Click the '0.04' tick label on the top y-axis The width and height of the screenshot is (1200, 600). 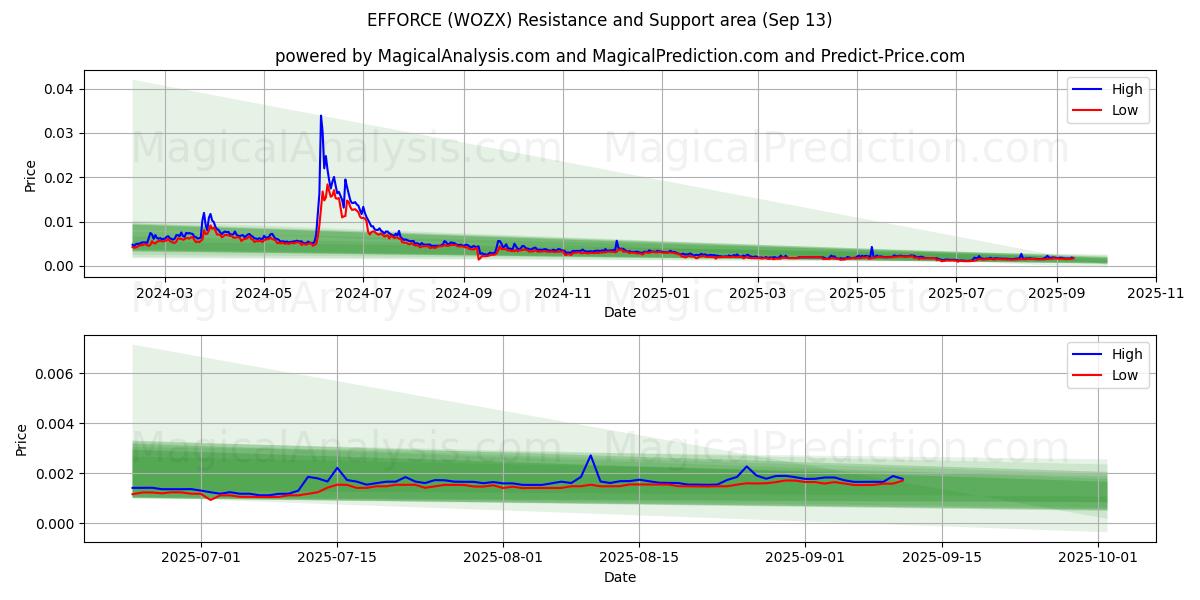click(60, 89)
